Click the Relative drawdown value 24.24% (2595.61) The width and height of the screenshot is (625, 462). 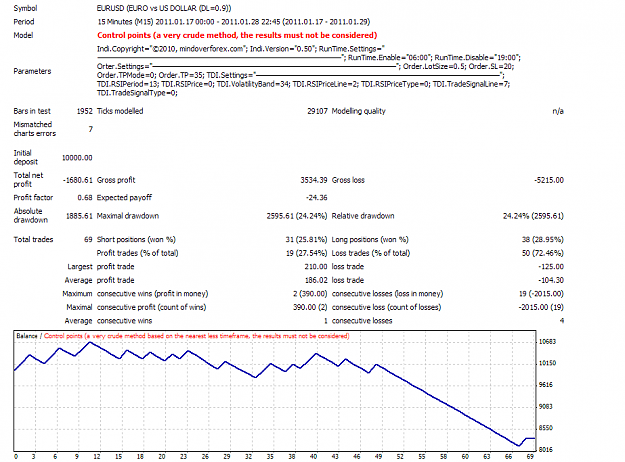pyautogui.click(x=533, y=216)
